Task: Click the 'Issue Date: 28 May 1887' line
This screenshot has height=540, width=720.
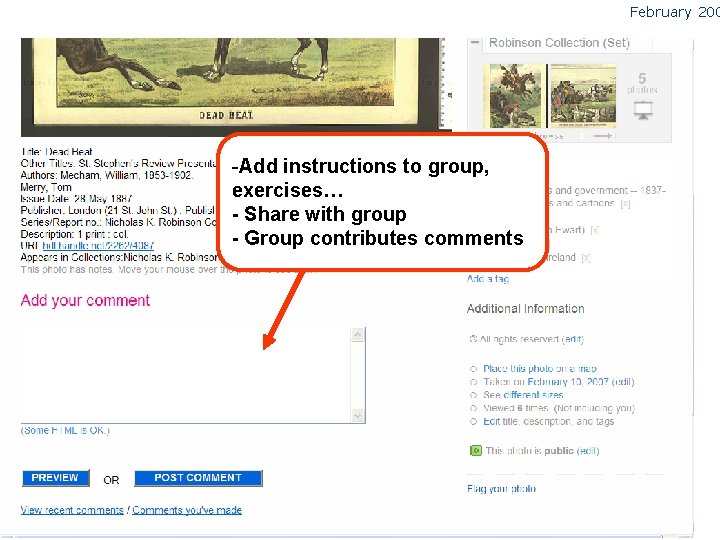Action: pyautogui.click(x=76, y=199)
